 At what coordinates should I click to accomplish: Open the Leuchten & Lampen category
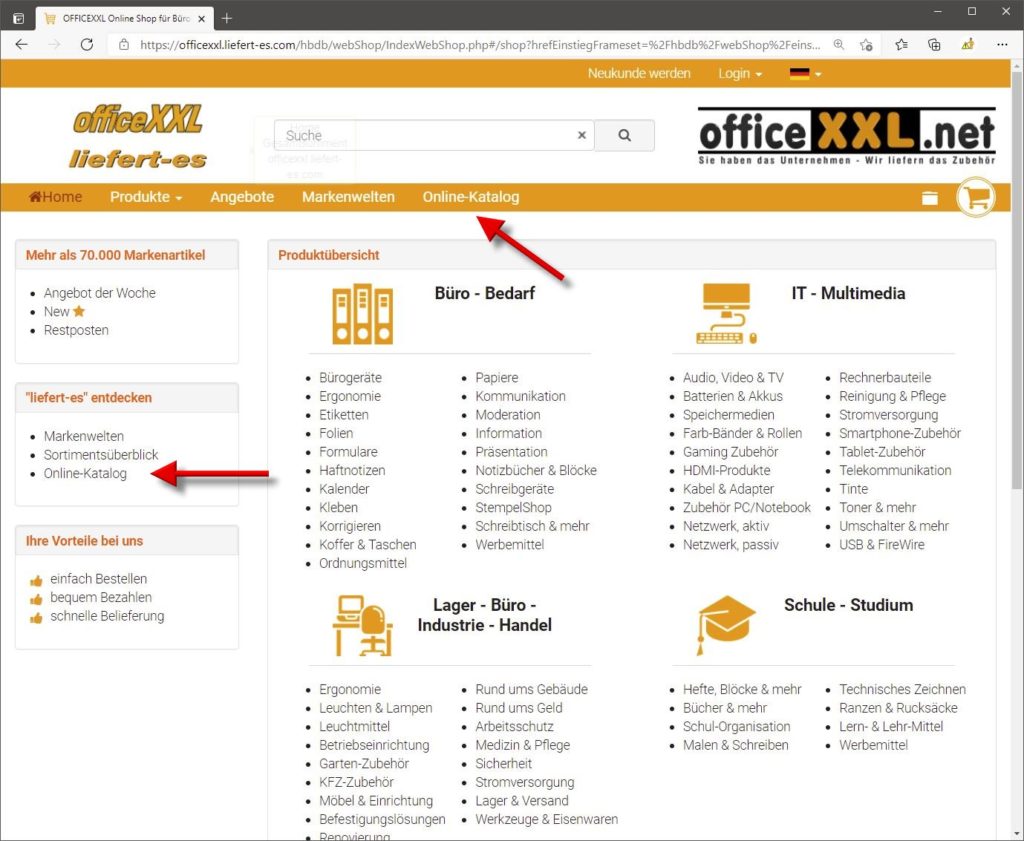point(376,708)
